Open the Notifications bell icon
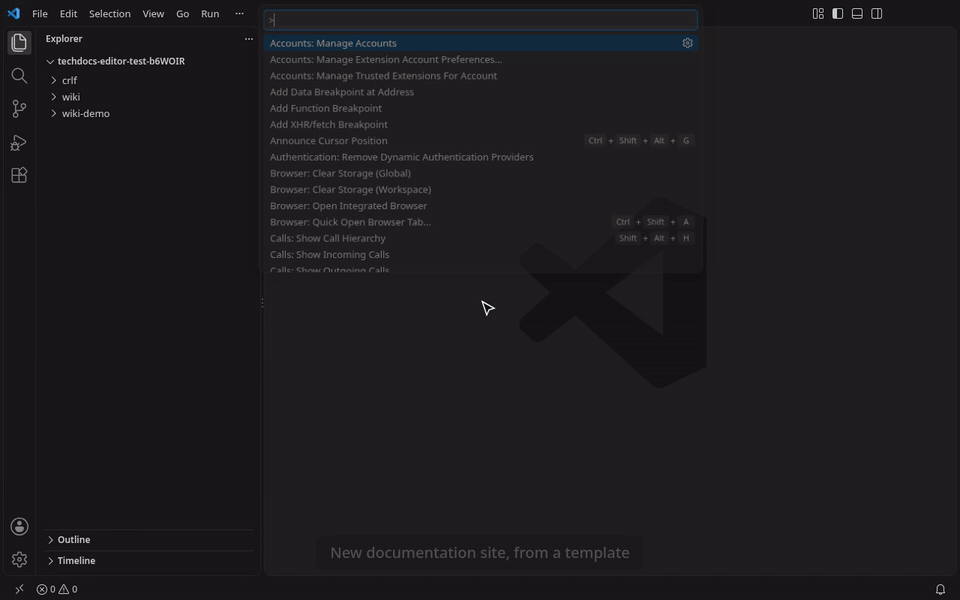 coord(940,589)
